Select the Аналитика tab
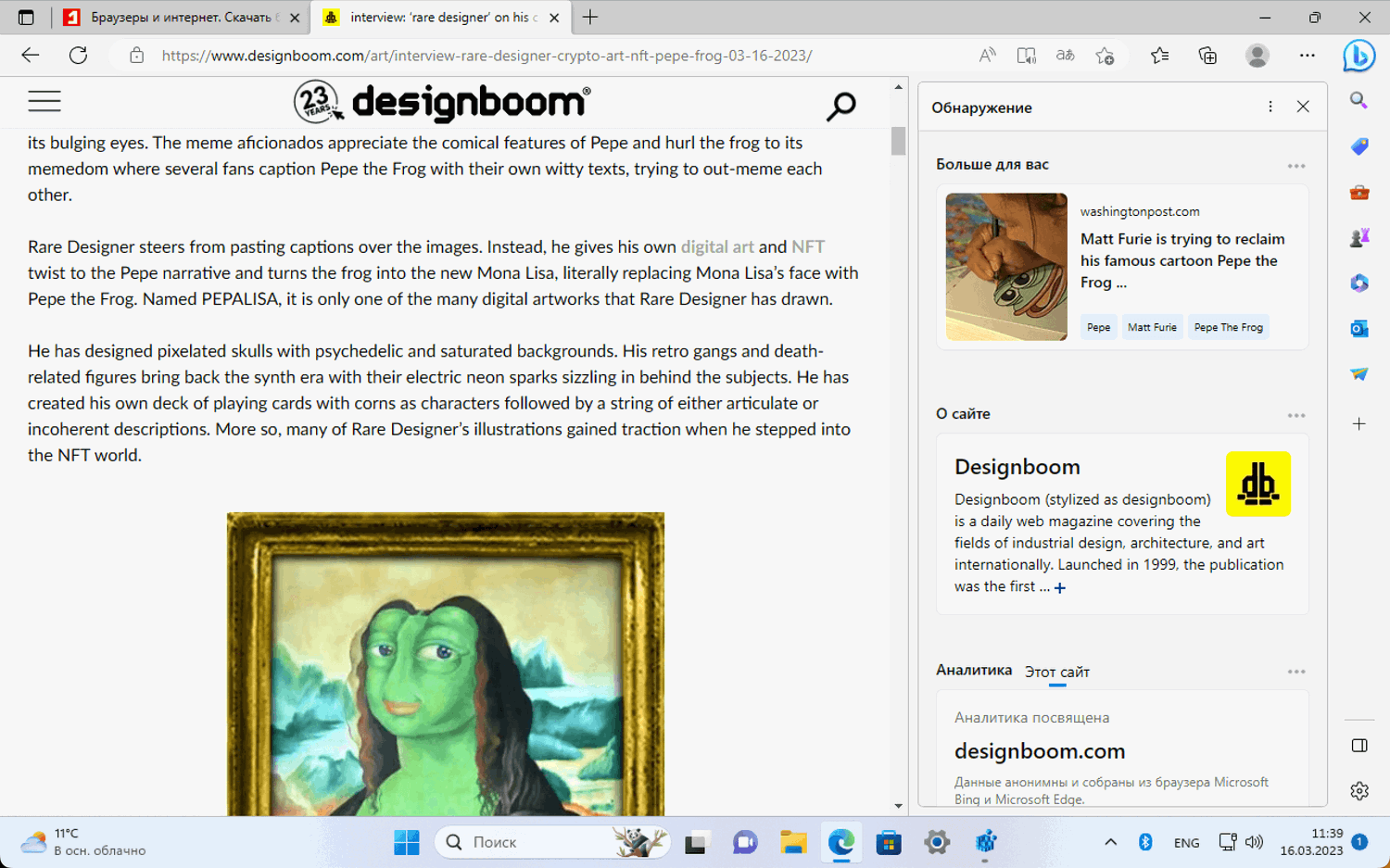Viewport: 1390px width, 868px height. [974, 670]
